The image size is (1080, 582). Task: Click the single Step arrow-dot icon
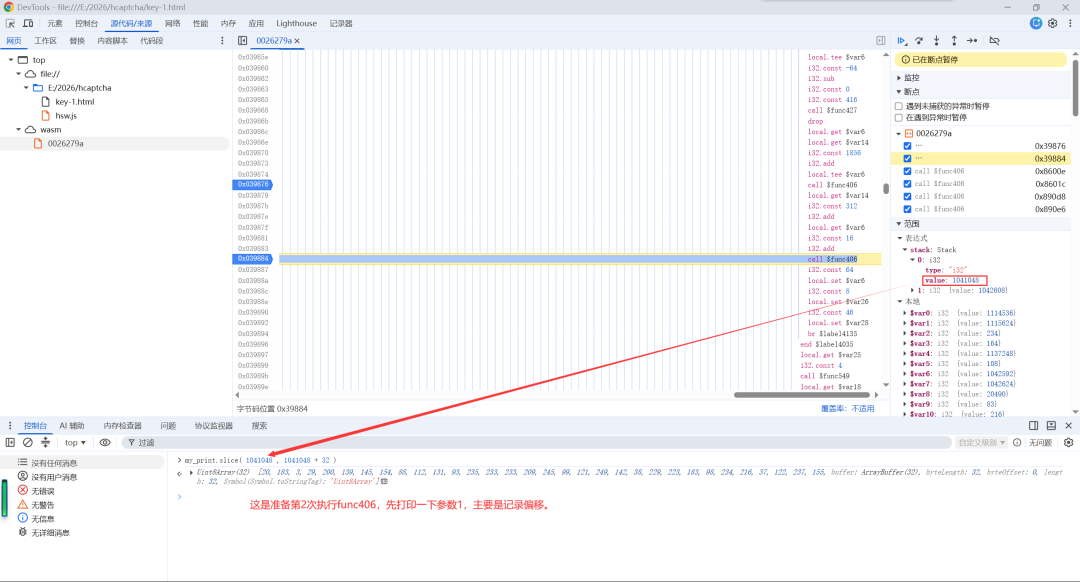pyautogui.click(x=972, y=41)
